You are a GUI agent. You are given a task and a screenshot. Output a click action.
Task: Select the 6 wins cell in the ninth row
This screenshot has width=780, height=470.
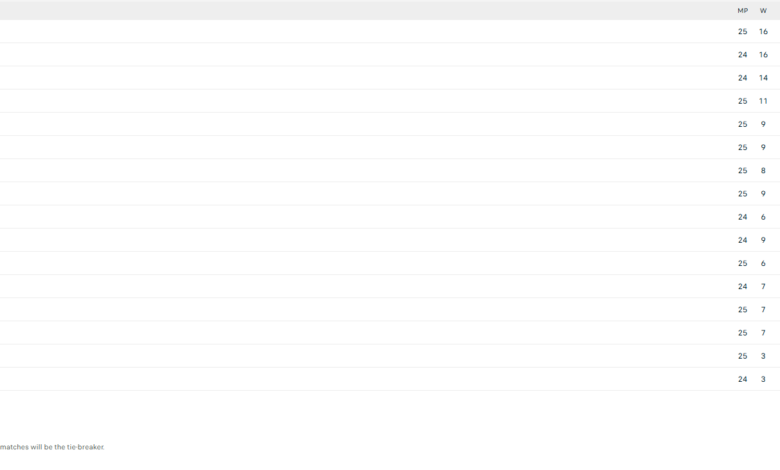coord(763,217)
